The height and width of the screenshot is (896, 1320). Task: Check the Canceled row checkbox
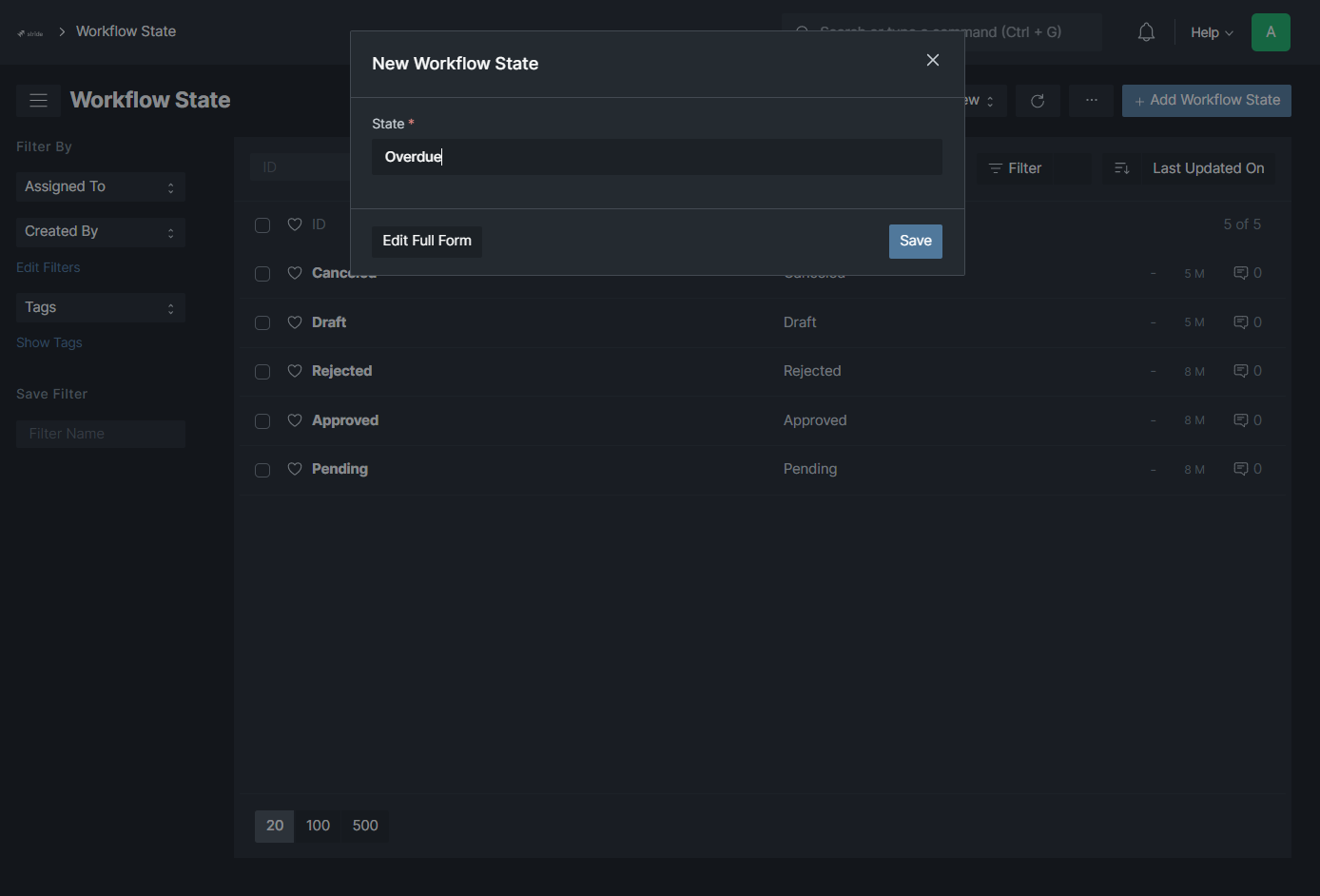tap(262, 274)
